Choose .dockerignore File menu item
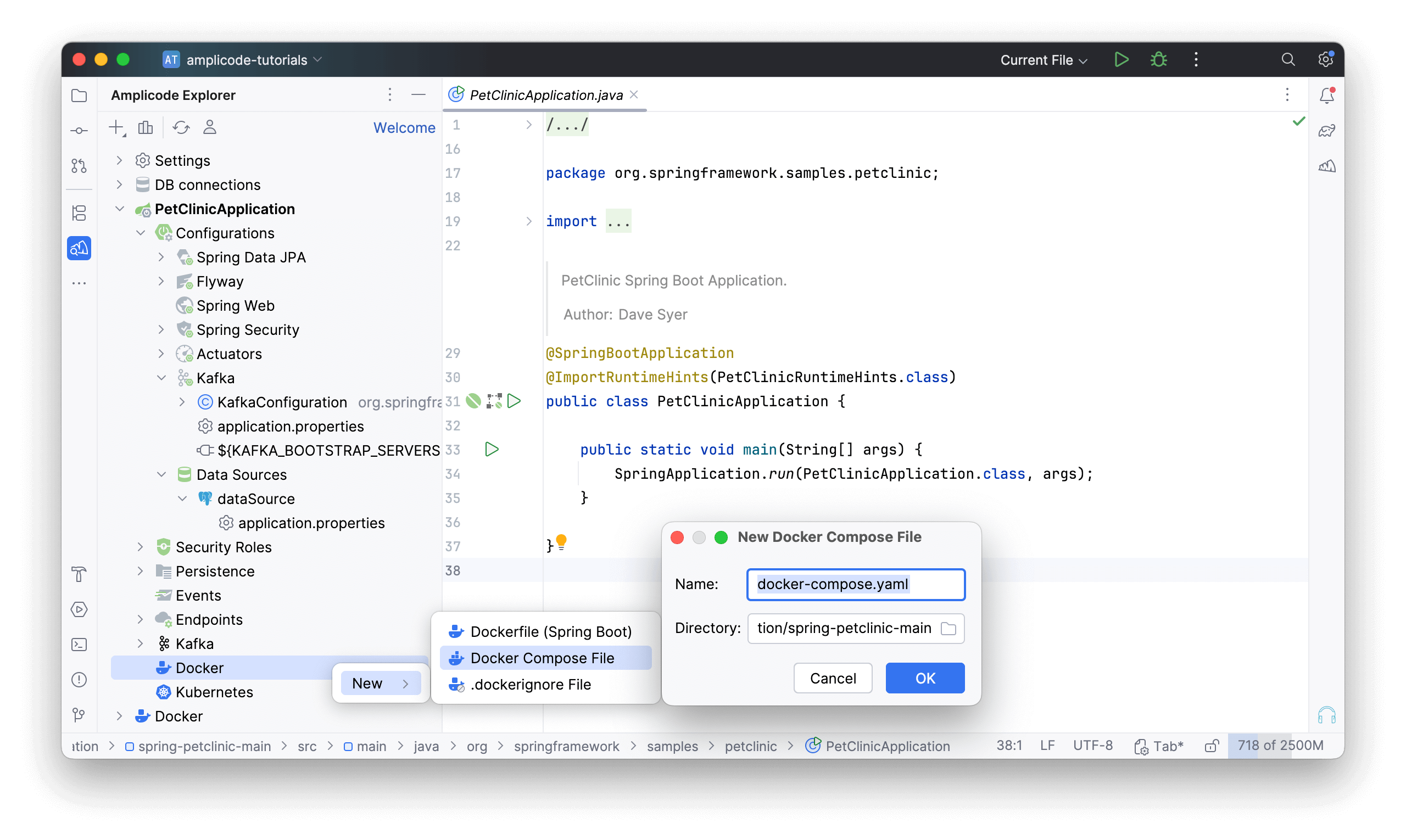Screen dimensions: 1406x840 point(545,684)
